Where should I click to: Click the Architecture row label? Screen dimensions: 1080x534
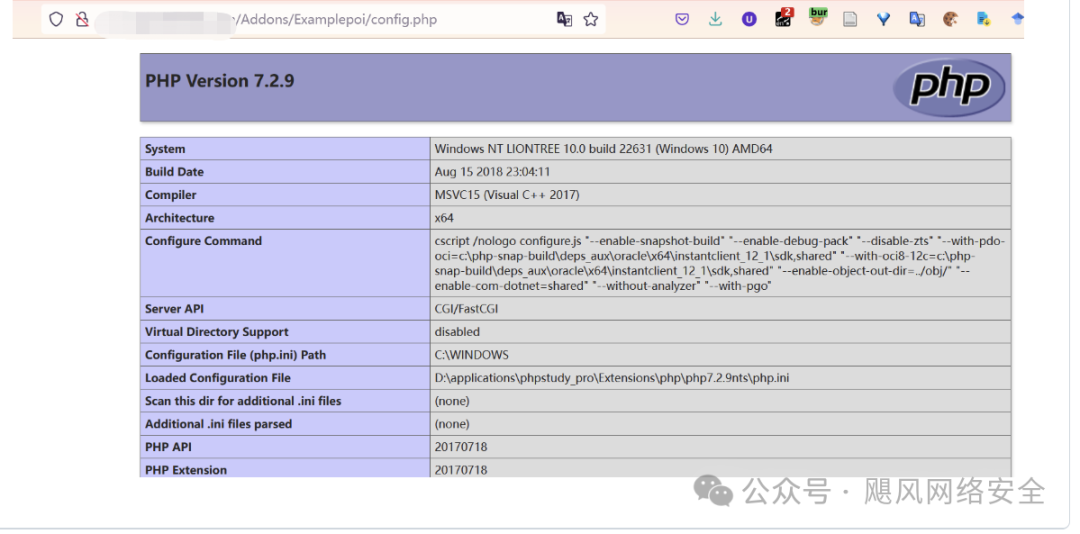(180, 218)
